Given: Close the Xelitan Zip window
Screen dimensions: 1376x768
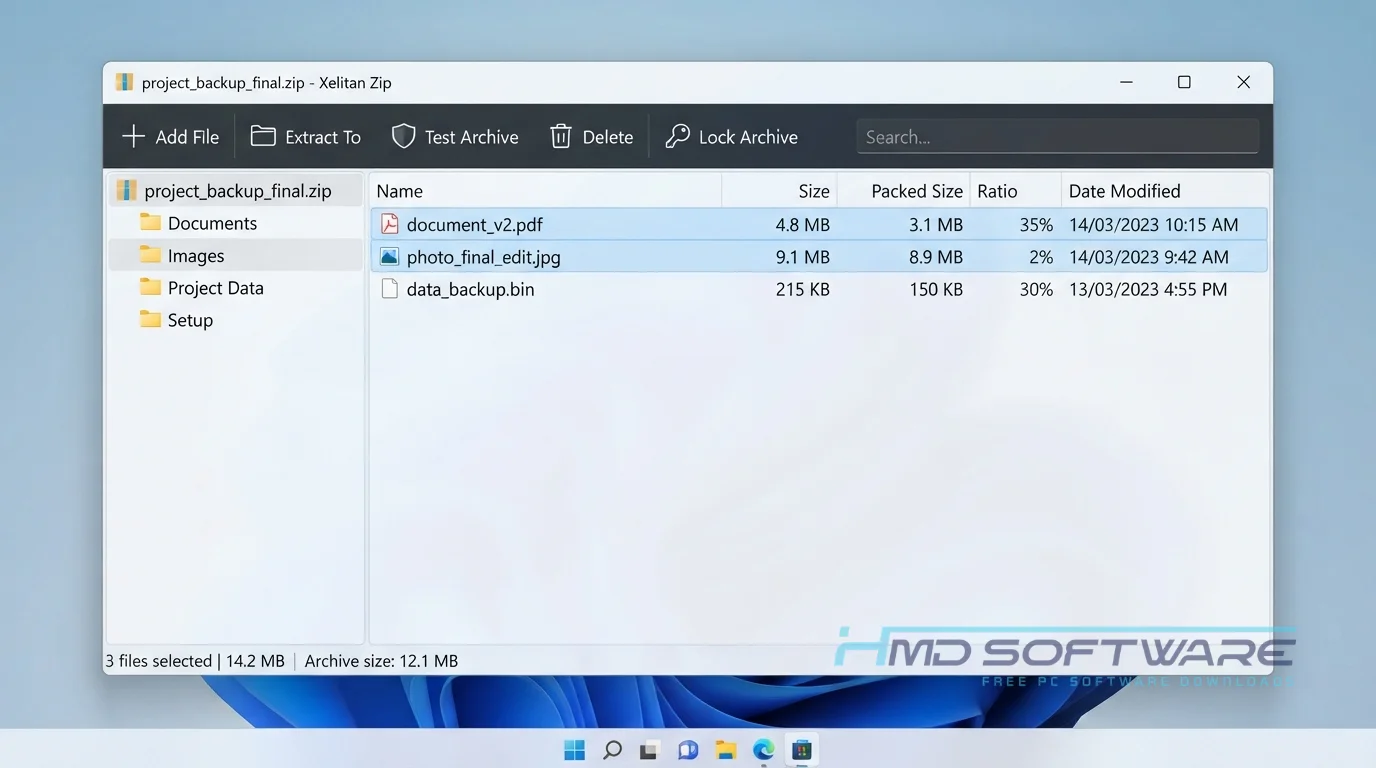Looking at the screenshot, I should (x=1243, y=82).
